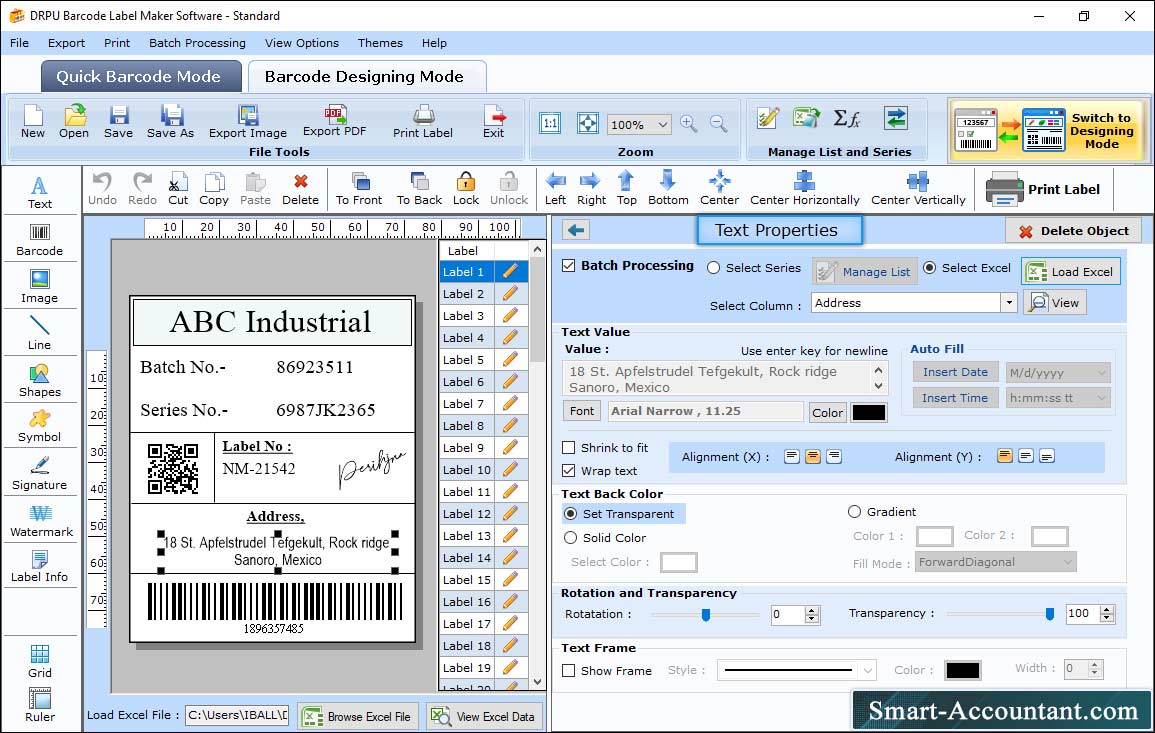The image size is (1155, 733).
Task: Open the File menu
Action: (x=20, y=43)
